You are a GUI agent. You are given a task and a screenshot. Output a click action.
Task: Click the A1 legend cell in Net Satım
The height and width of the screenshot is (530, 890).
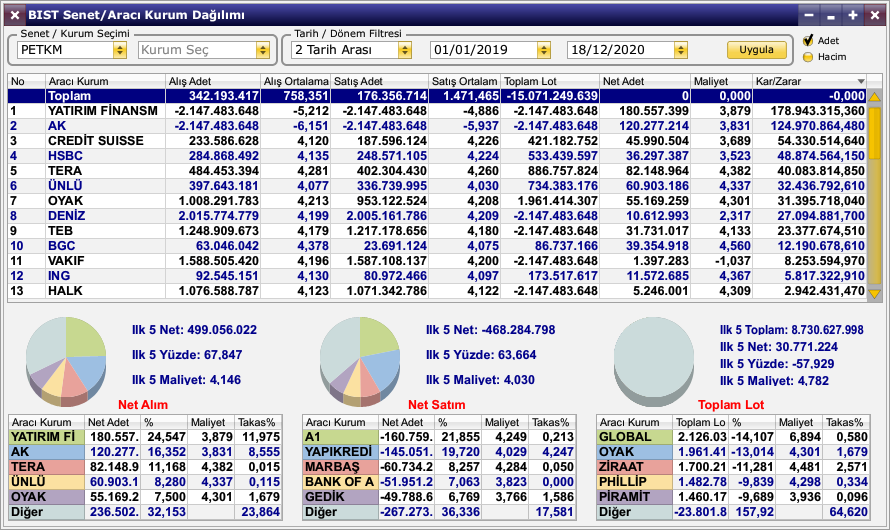[x=341, y=437]
